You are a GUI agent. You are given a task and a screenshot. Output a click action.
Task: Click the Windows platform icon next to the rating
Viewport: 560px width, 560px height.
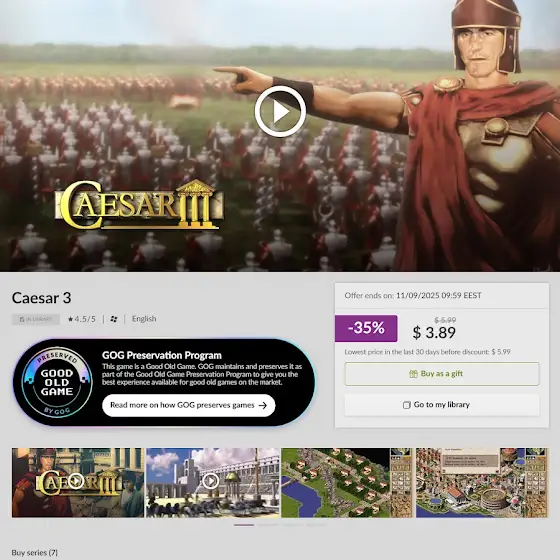pyautogui.click(x=114, y=319)
